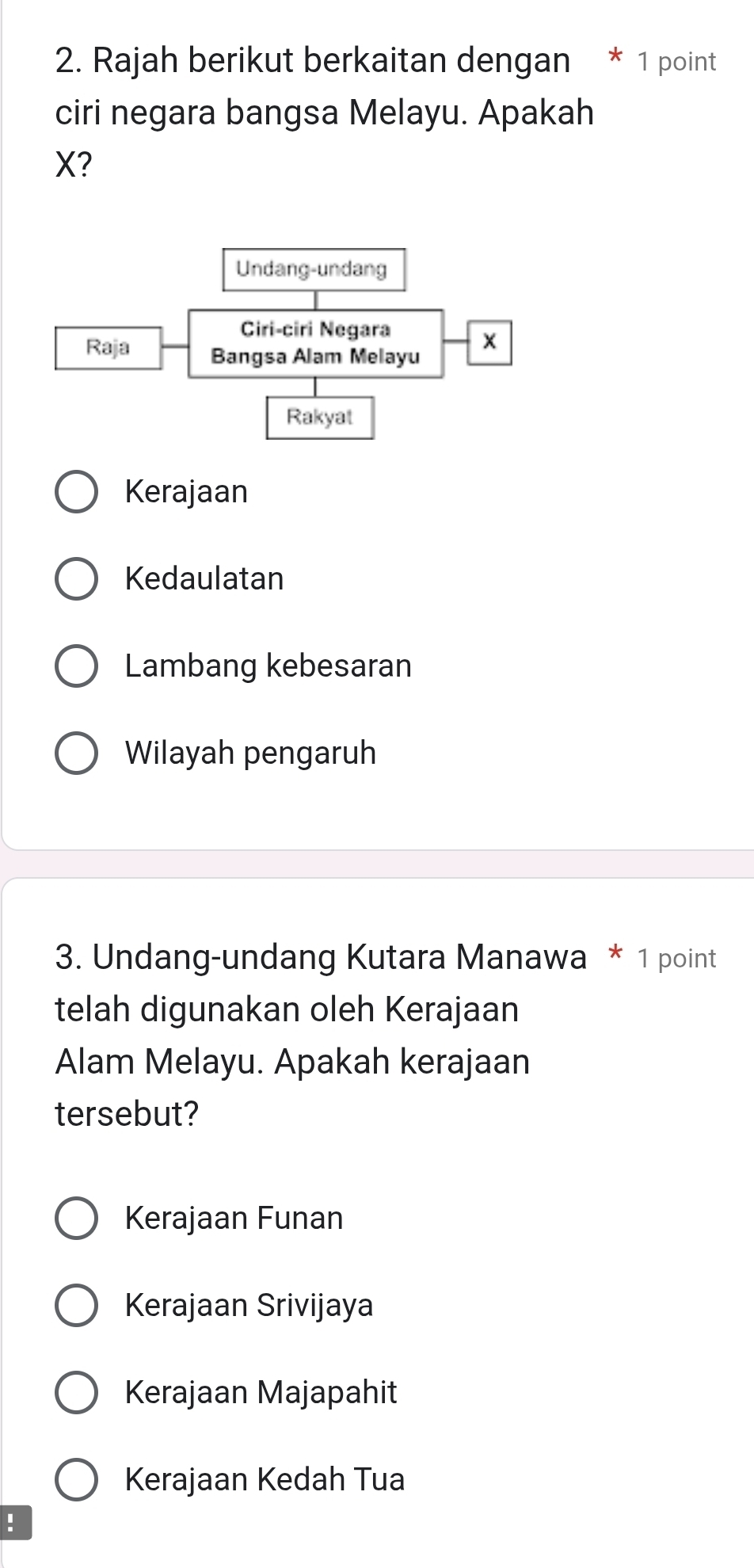Choose the Kedaulatan answer
This screenshot has width=754, height=1568.
pyautogui.click(x=77, y=579)
